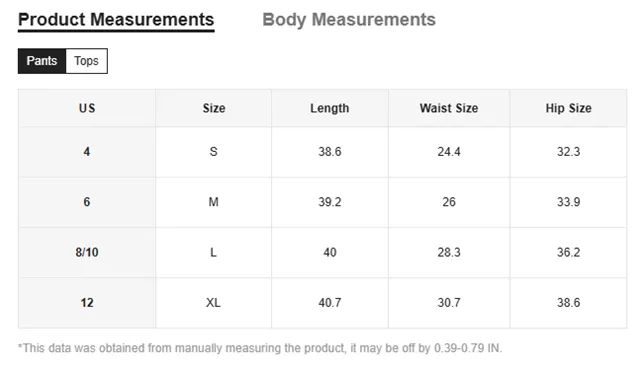
Task: Select the Pants toggle button
Action: click(x=42, y=61)
